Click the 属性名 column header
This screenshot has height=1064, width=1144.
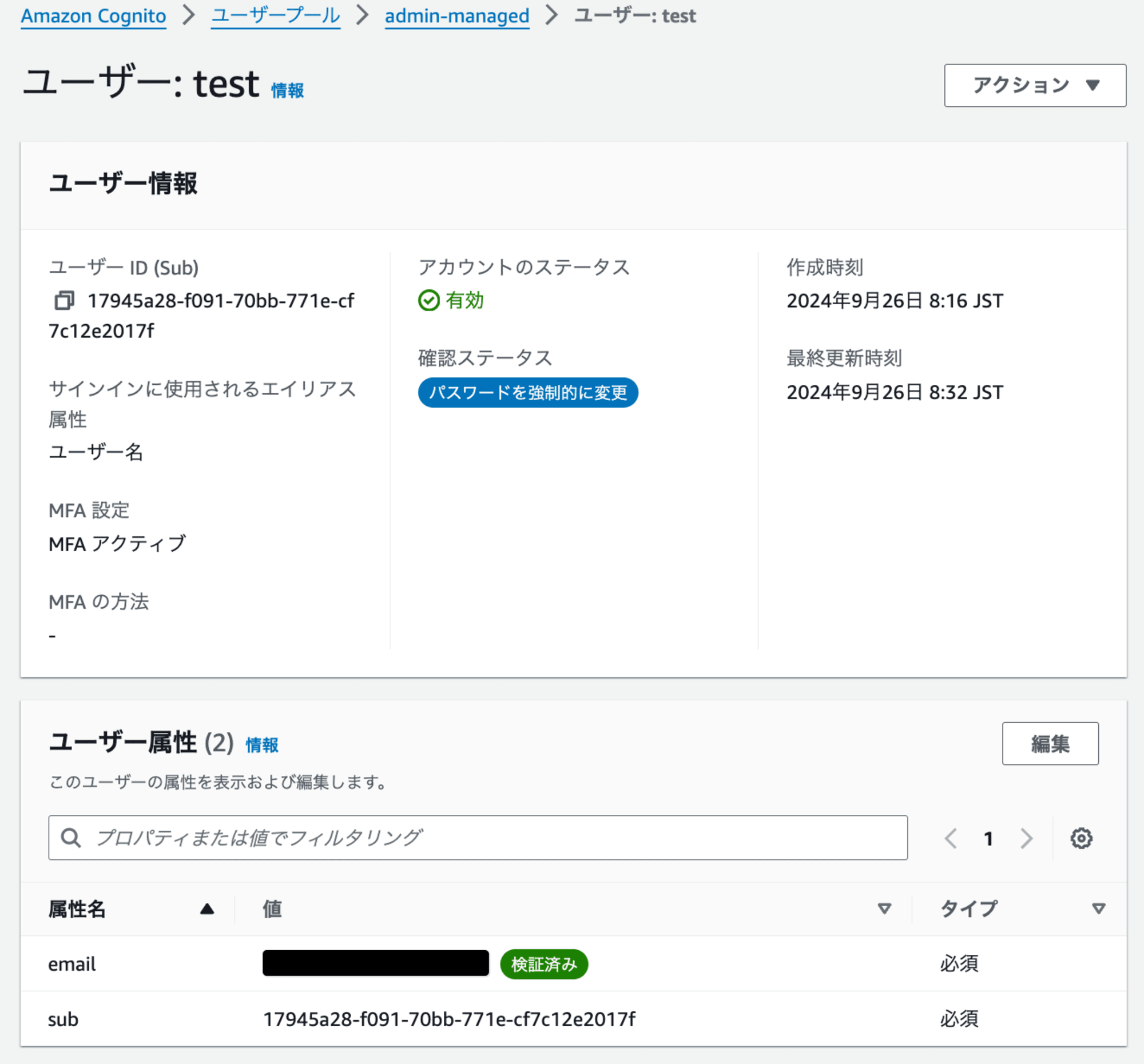[x=77, y=908]
